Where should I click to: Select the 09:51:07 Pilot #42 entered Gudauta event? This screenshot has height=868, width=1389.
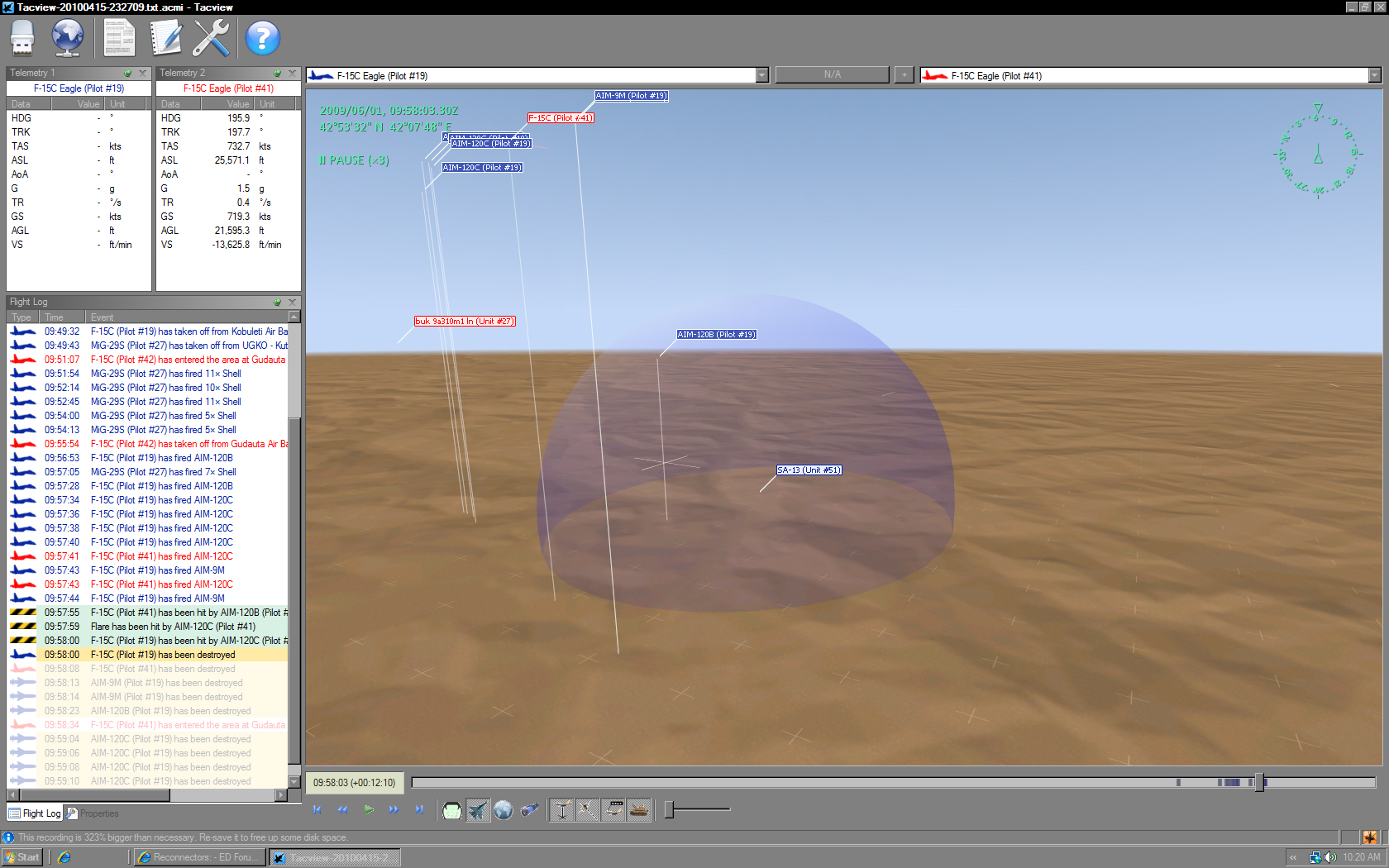pos(148,360)
